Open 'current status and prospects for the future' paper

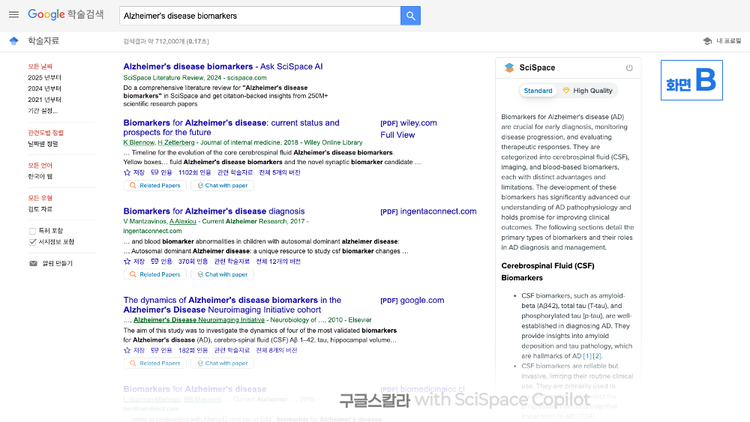point(231,127)
